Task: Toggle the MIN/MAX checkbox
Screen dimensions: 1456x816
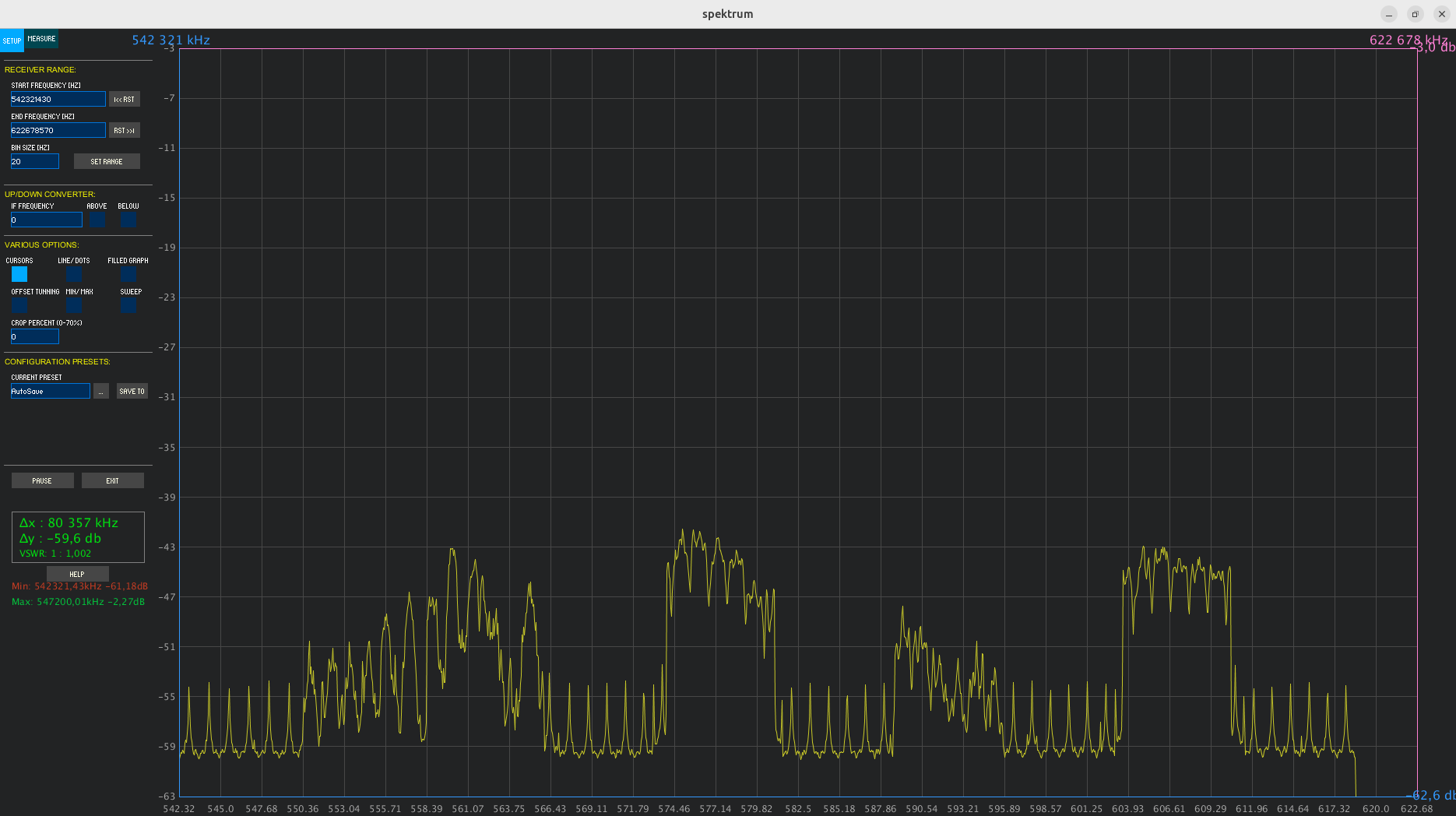Action: pos(74,305)
